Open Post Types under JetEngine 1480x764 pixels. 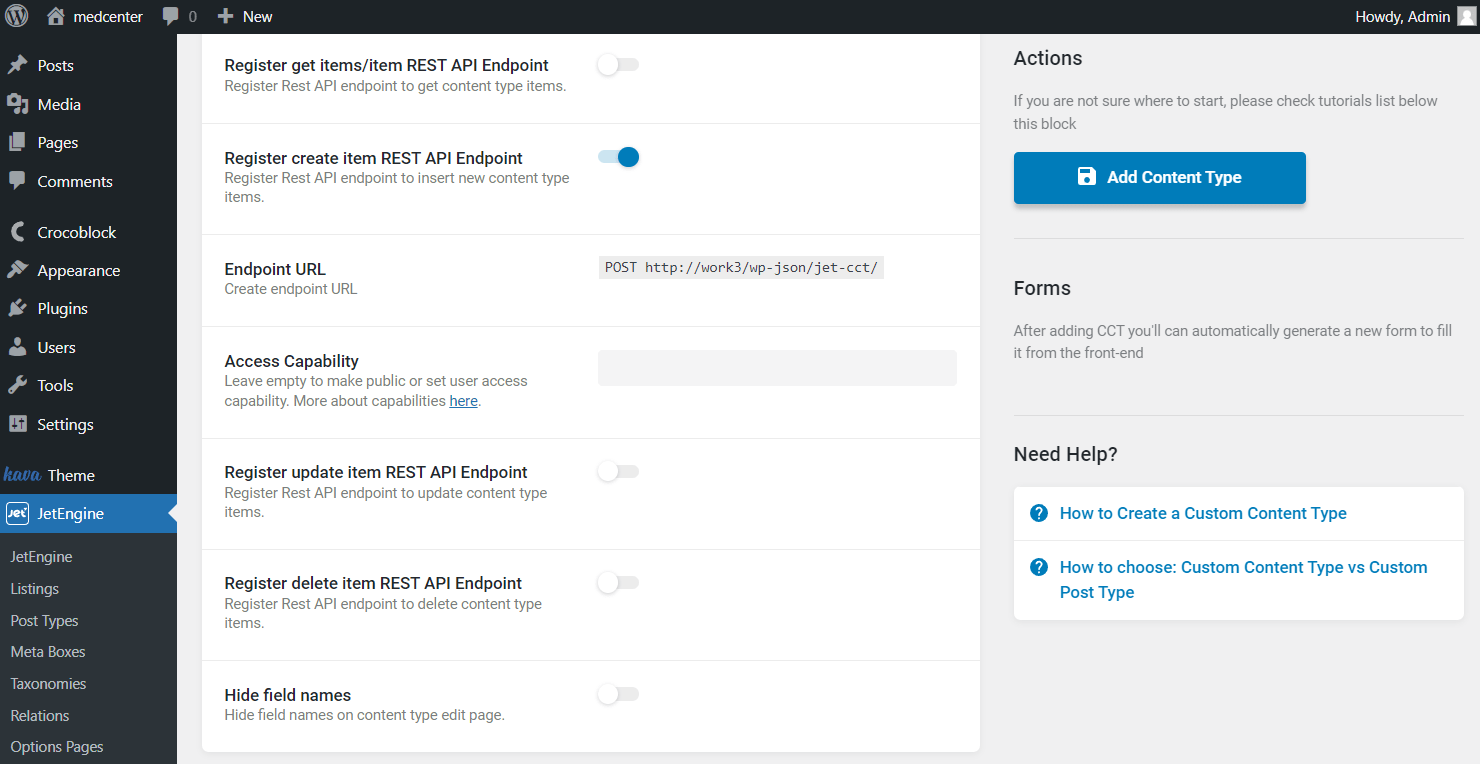43,620
